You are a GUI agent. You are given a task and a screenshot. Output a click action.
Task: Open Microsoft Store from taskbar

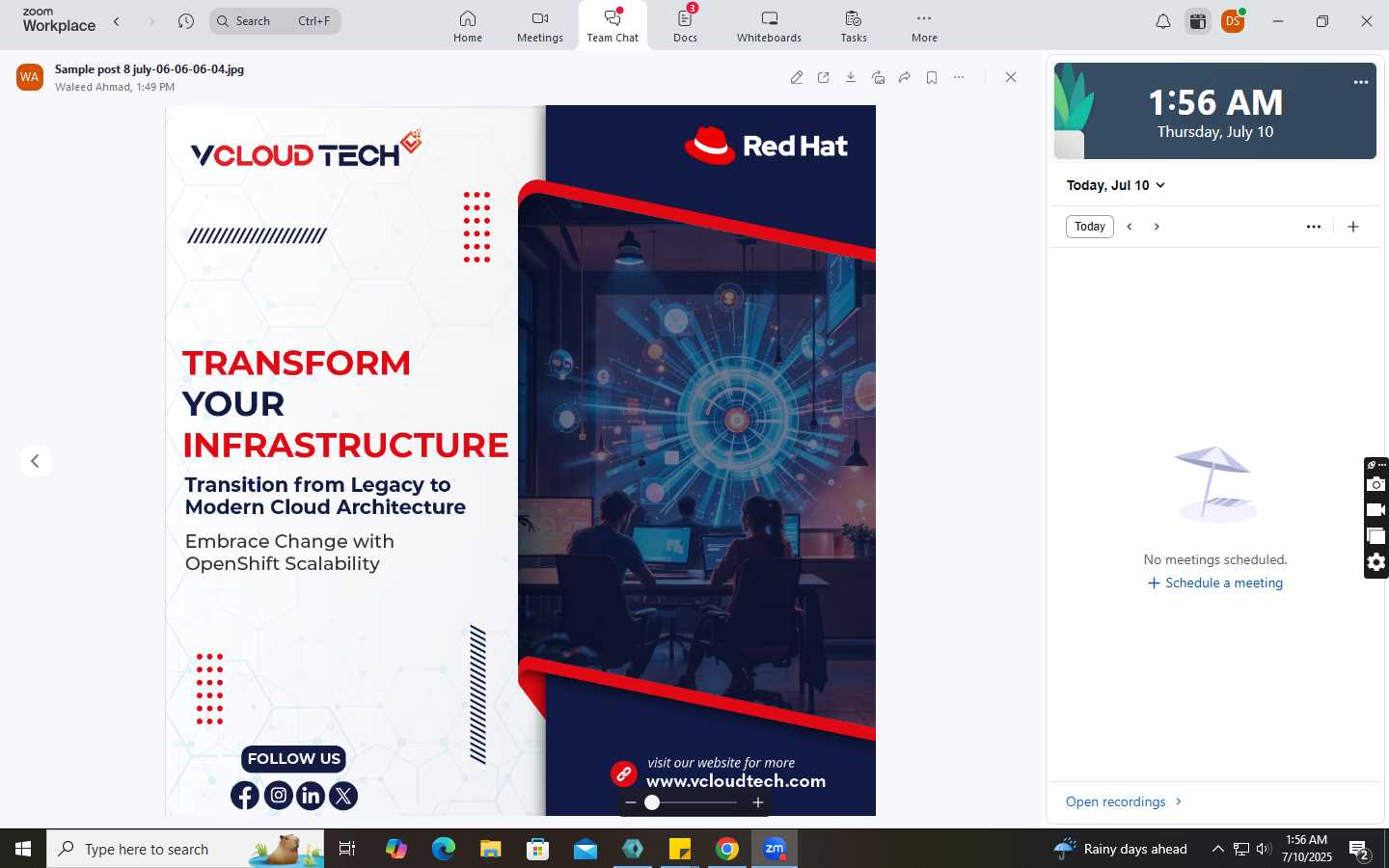click(538, 849)
